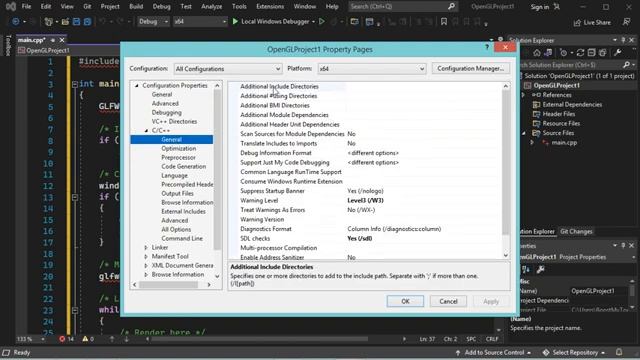Viewport: 640px width, 360px height.
Task: Open the Configuration dropdown (All Configurations)
Action: click(228, 69)
